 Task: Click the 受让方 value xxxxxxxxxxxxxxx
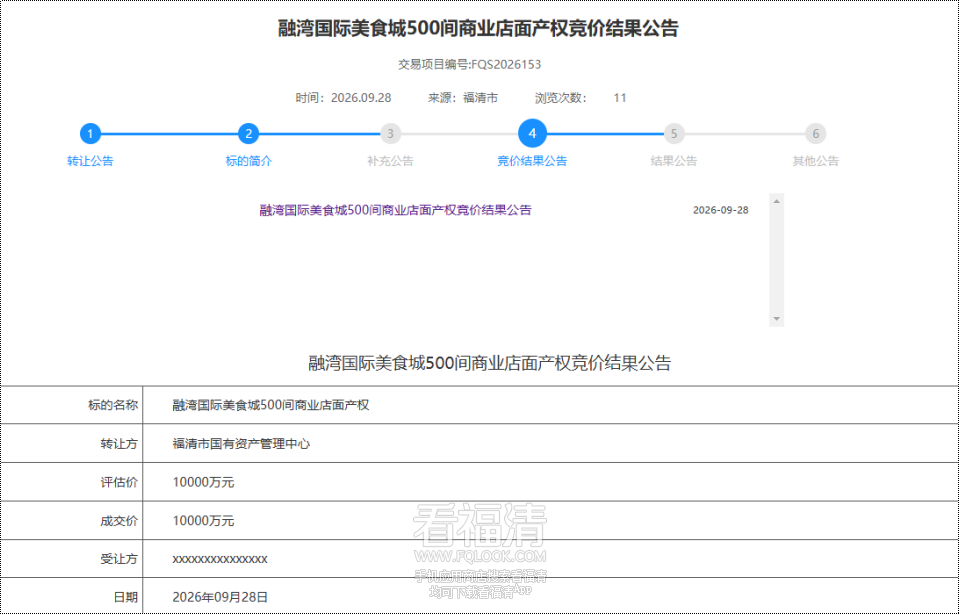coord(220,559)
